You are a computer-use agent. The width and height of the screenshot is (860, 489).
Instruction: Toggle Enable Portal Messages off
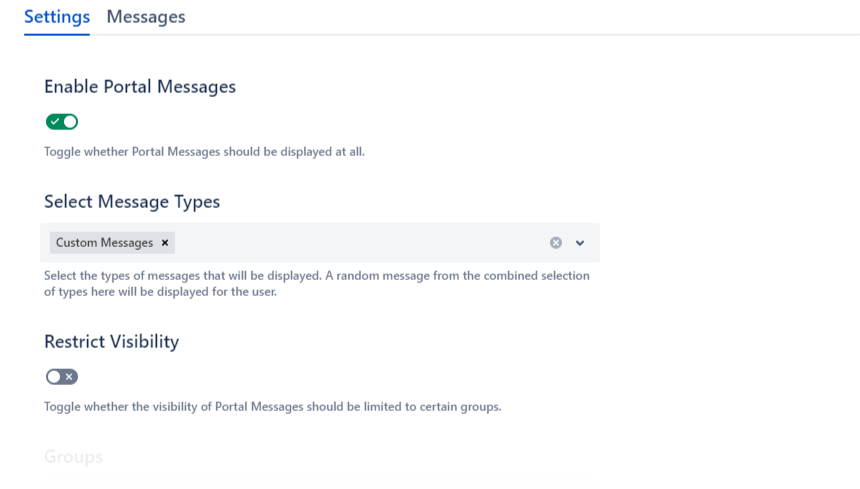[62, 122]
